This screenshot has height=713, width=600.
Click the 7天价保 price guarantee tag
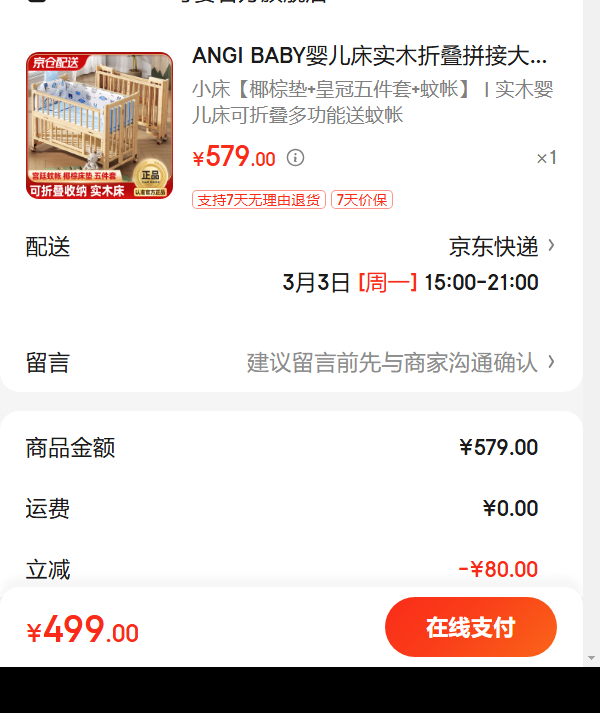[362, 200]
